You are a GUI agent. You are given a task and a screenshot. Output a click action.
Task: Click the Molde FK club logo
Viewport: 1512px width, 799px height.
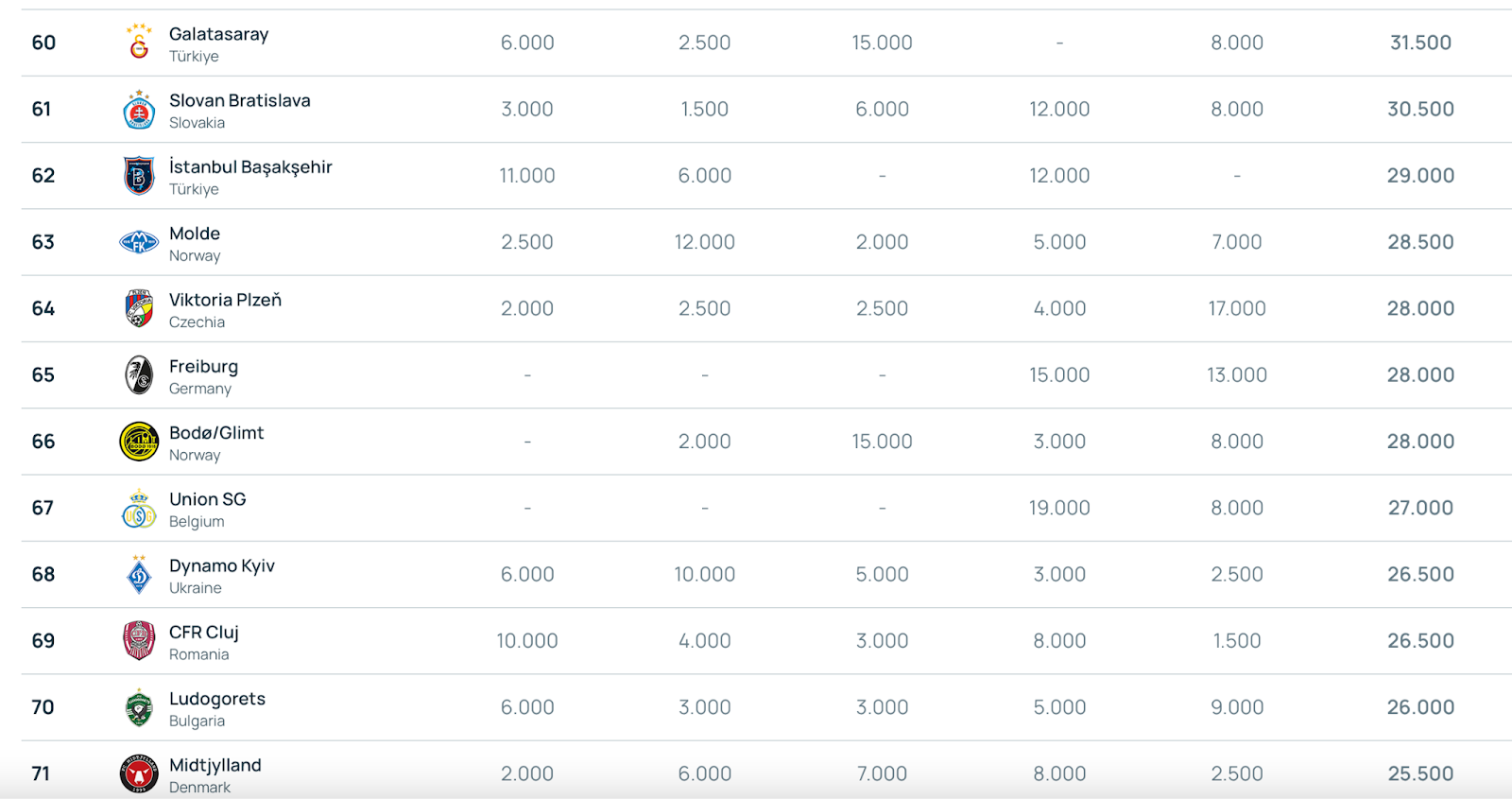pyautogui.click(x=139, y=242)
